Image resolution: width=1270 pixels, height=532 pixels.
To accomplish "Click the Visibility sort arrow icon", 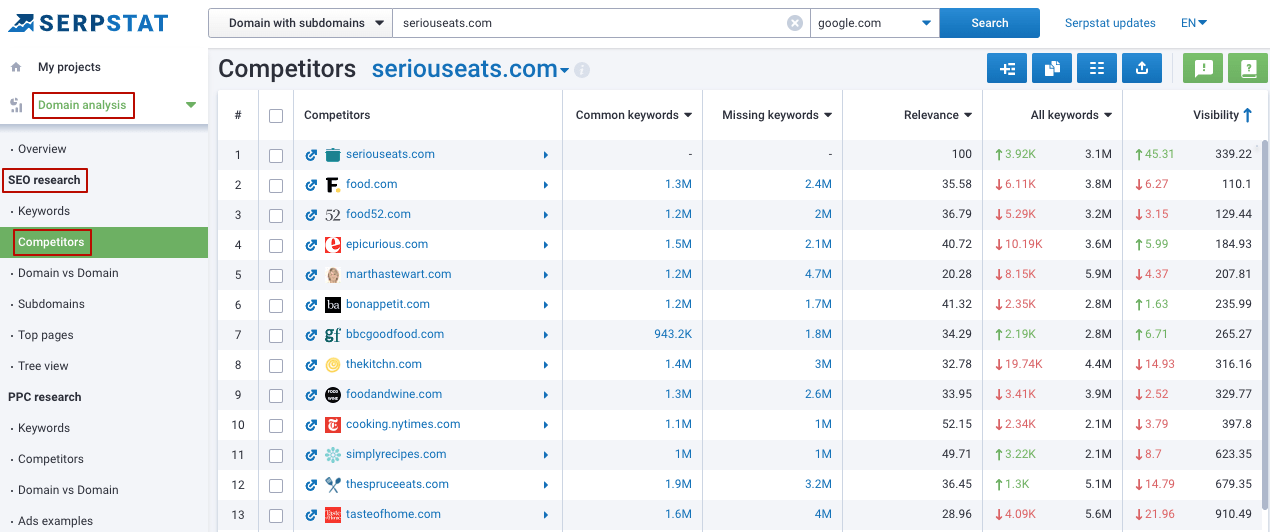I will 1247,115.
